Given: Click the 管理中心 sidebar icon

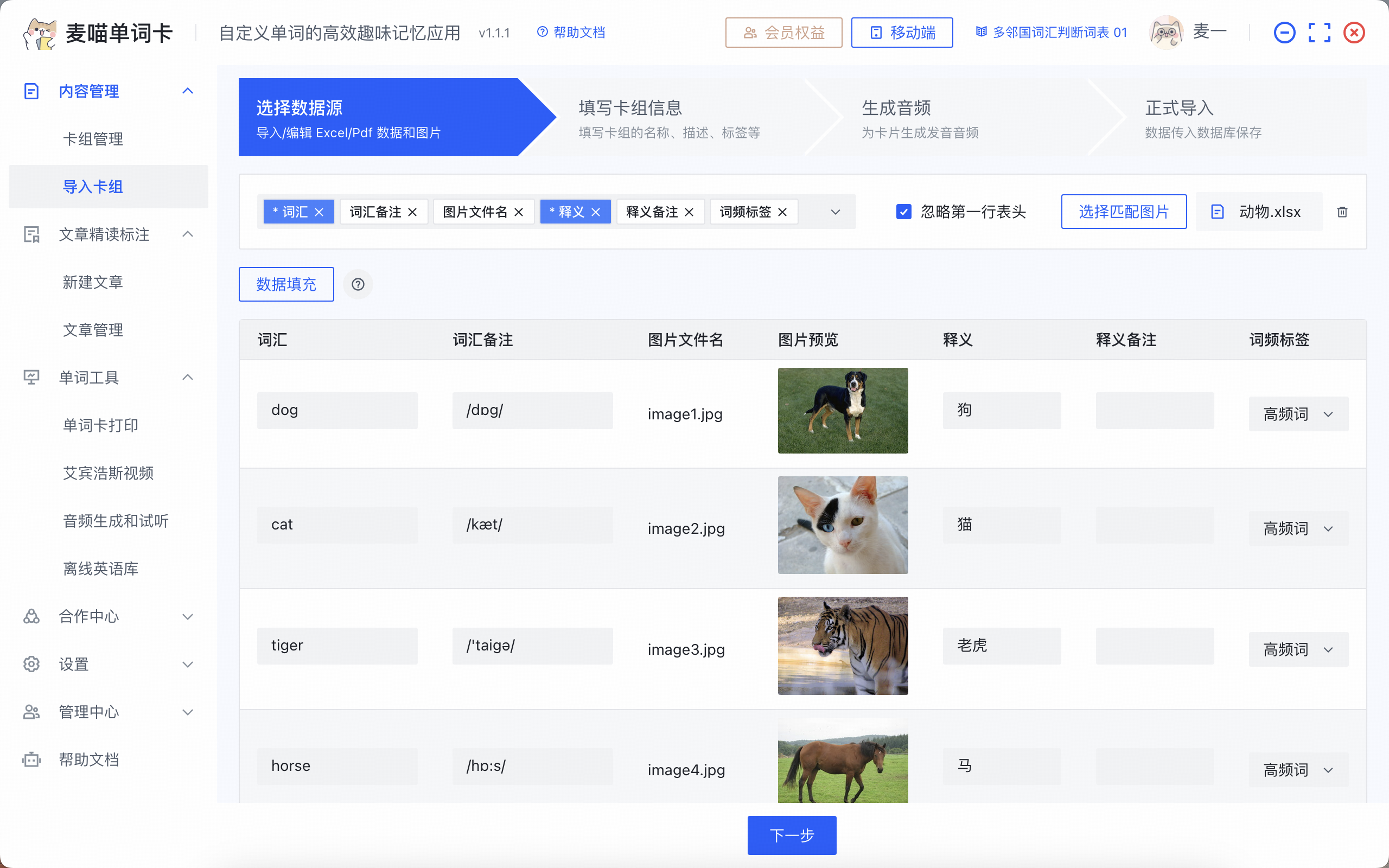Looking at the screenshot, I should [31, 712].
